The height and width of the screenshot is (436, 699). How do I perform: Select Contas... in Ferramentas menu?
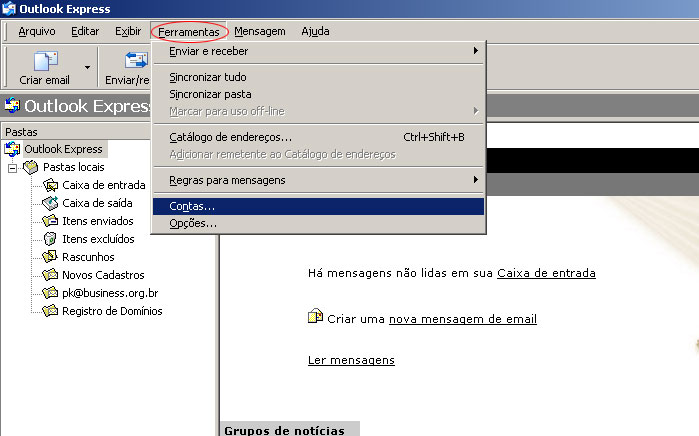pos(318,206)
